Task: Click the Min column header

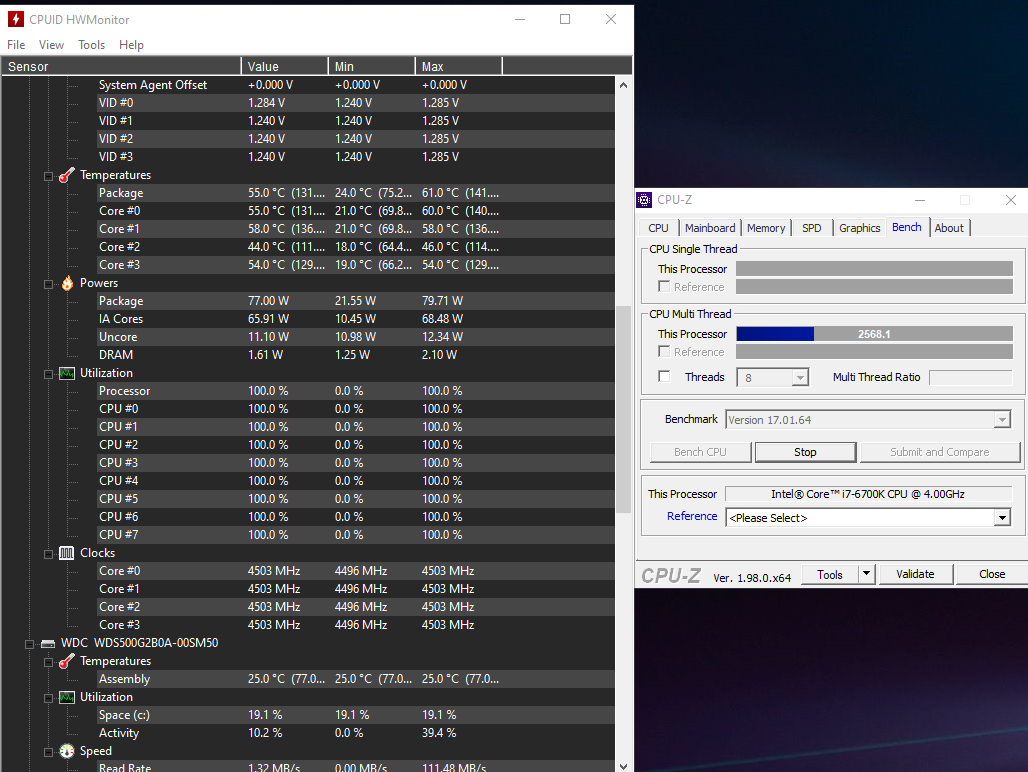Action: tap(372, 66)
